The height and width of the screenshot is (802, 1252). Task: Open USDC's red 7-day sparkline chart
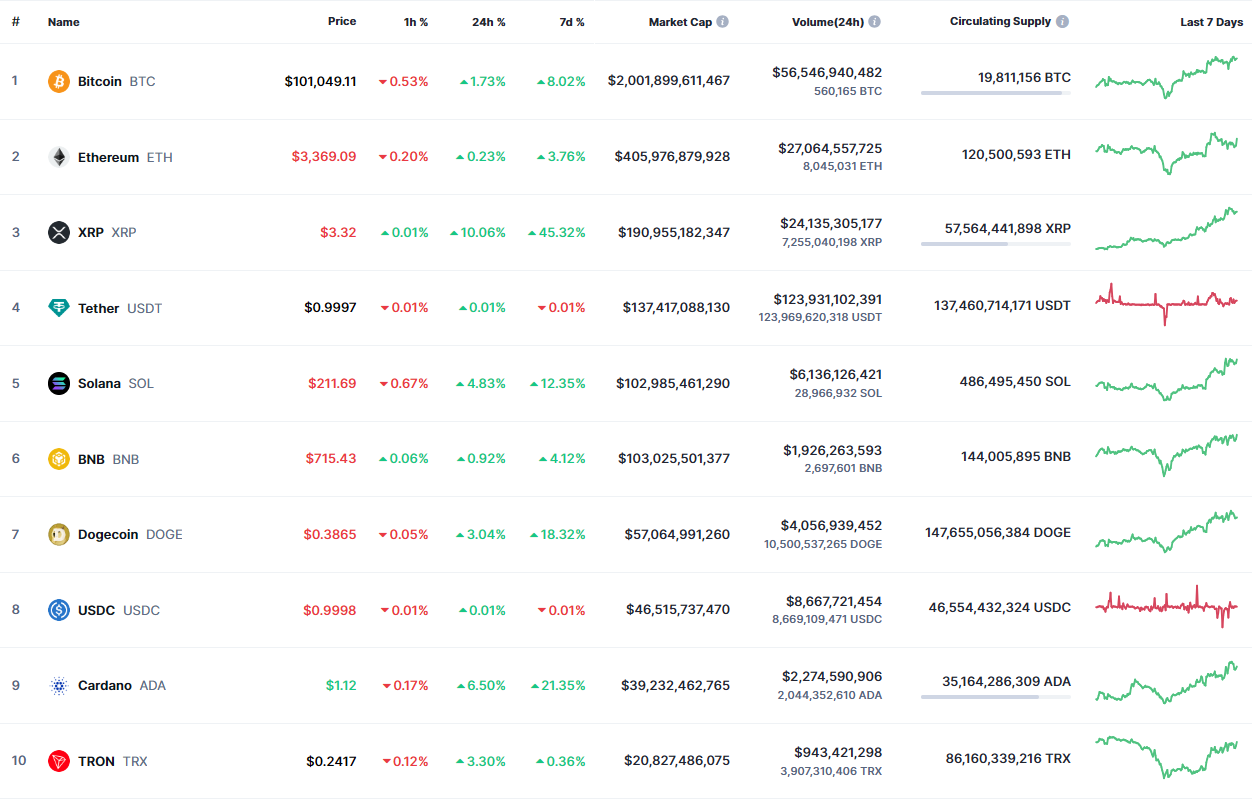[x=1166, y=605]
